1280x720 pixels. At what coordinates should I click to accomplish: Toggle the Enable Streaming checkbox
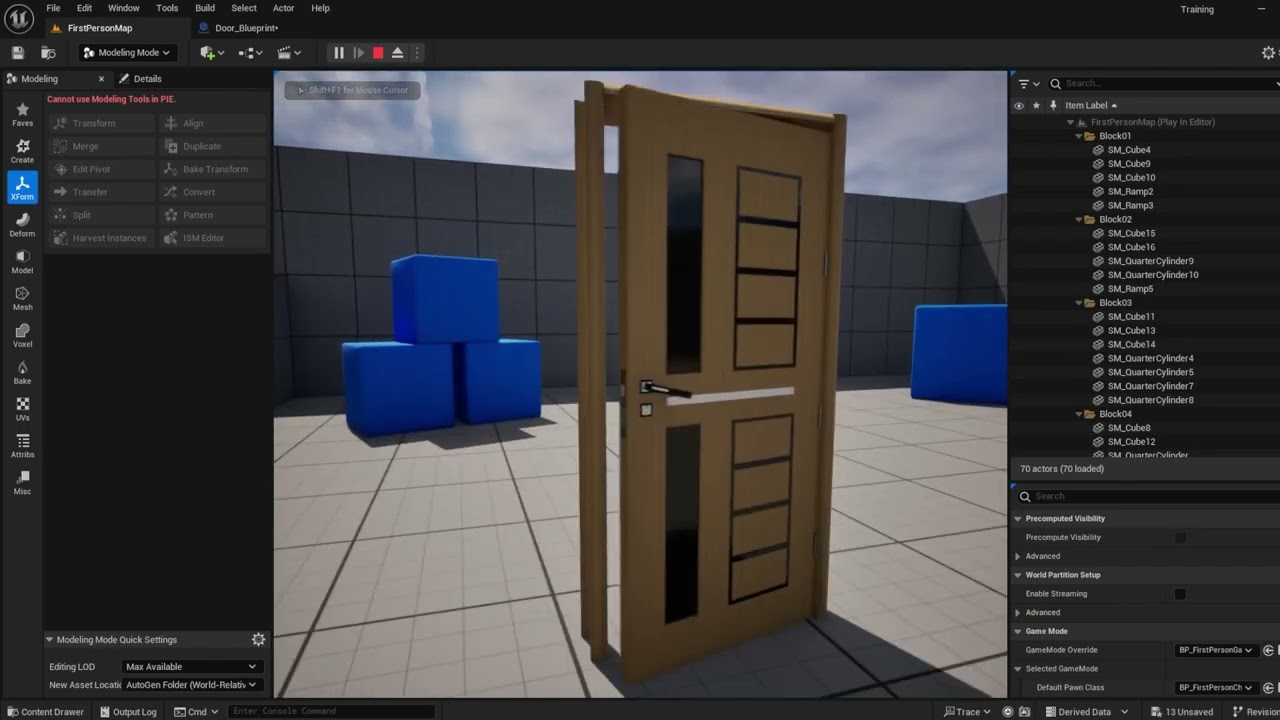[1180, 594]
